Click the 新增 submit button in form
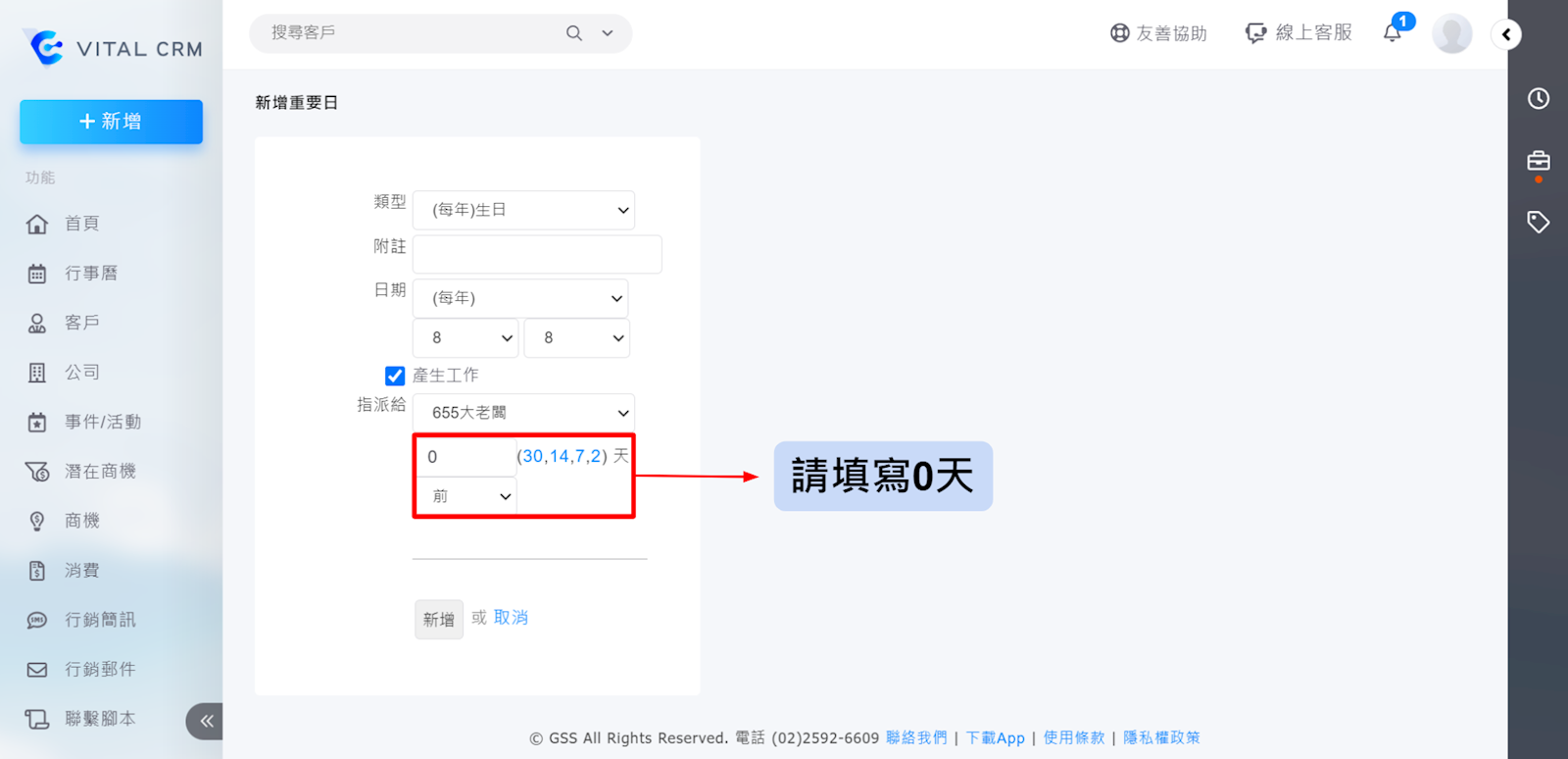This screenshot has width=1568, height=759. coord(438,620)
